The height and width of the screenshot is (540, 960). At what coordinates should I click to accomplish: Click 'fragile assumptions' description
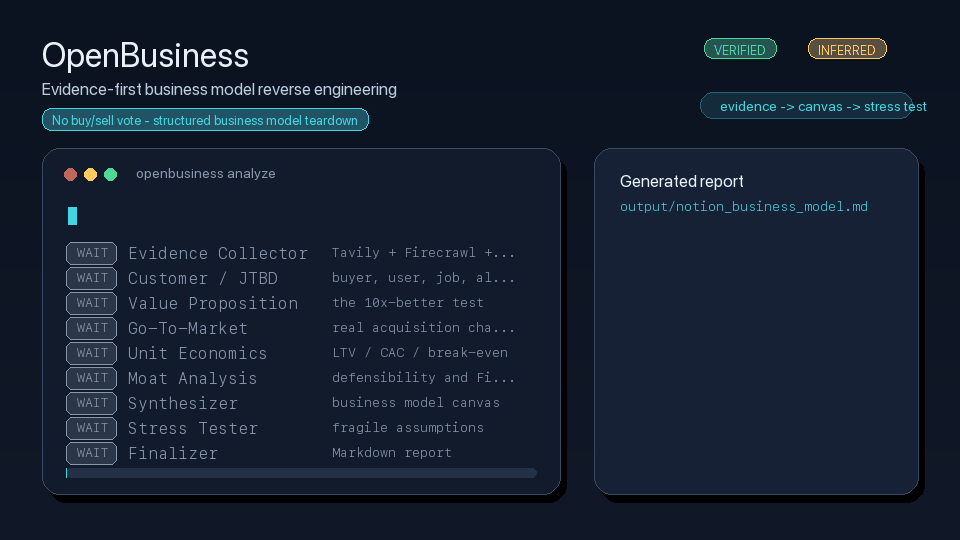click(408, 427)
